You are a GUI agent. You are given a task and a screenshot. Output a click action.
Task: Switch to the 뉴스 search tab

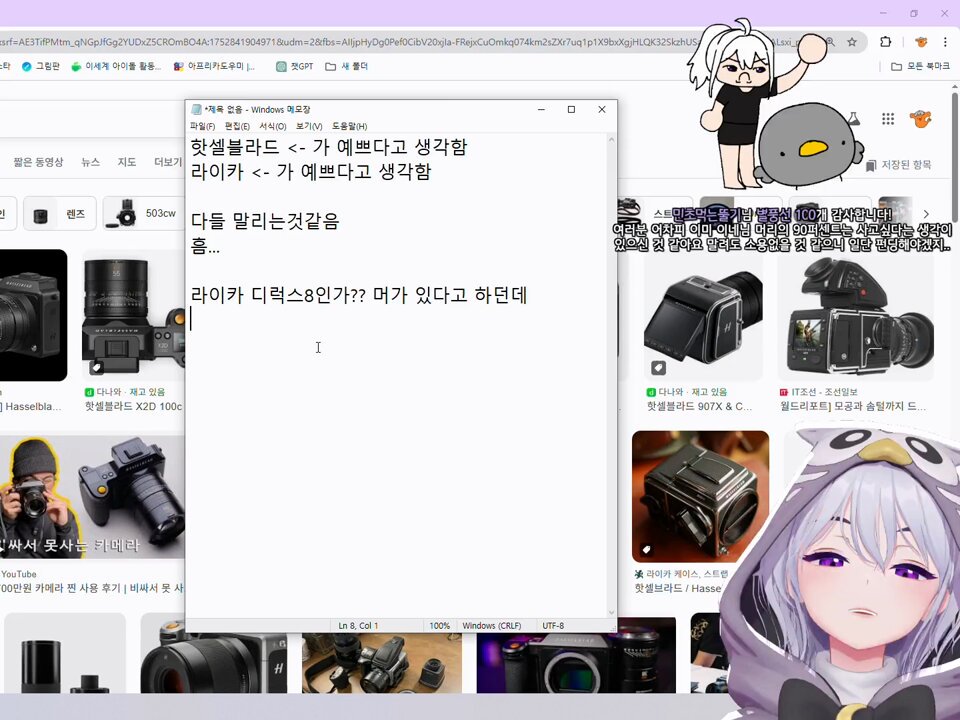pos(90,162)
